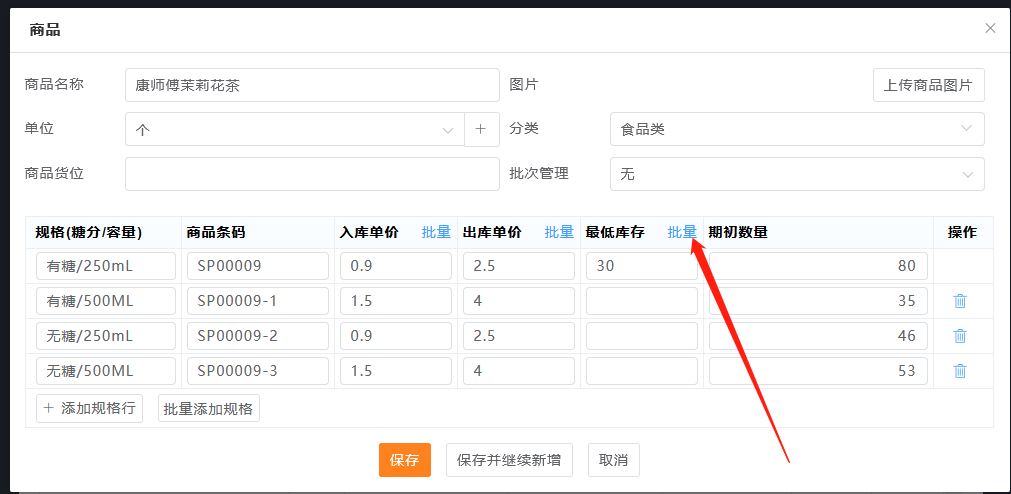The image size is (1011, 494).
Task: Click 保存并继续新增 button
Action: point(508,460)
